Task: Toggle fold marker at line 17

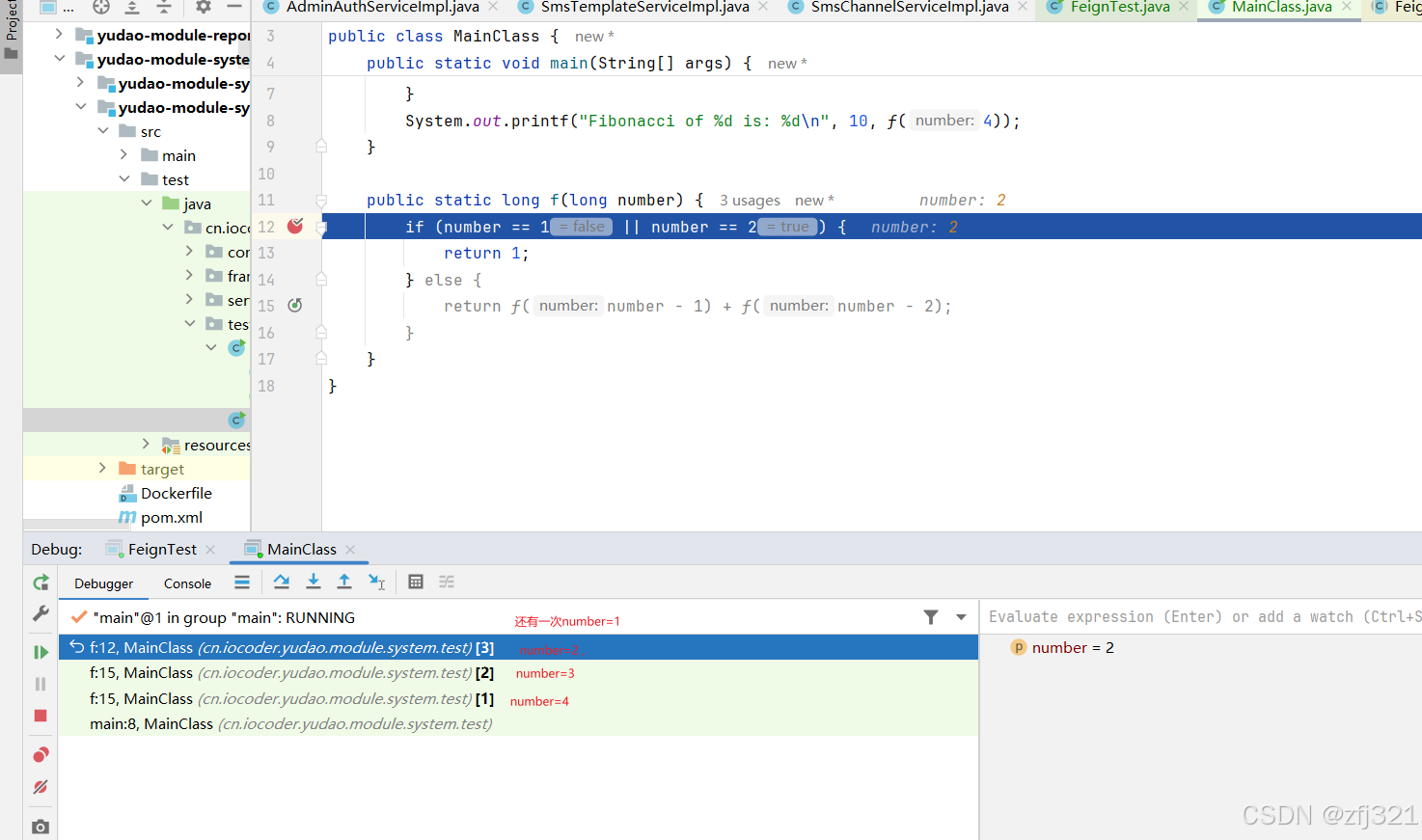Action: [321, 359]
